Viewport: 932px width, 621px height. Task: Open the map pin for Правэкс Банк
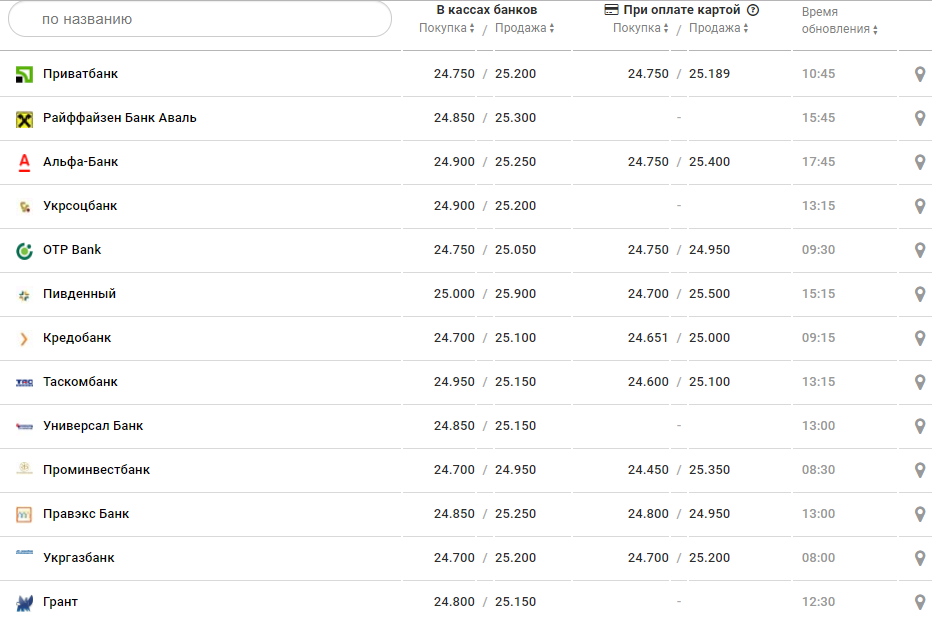[x=920, y=514]
